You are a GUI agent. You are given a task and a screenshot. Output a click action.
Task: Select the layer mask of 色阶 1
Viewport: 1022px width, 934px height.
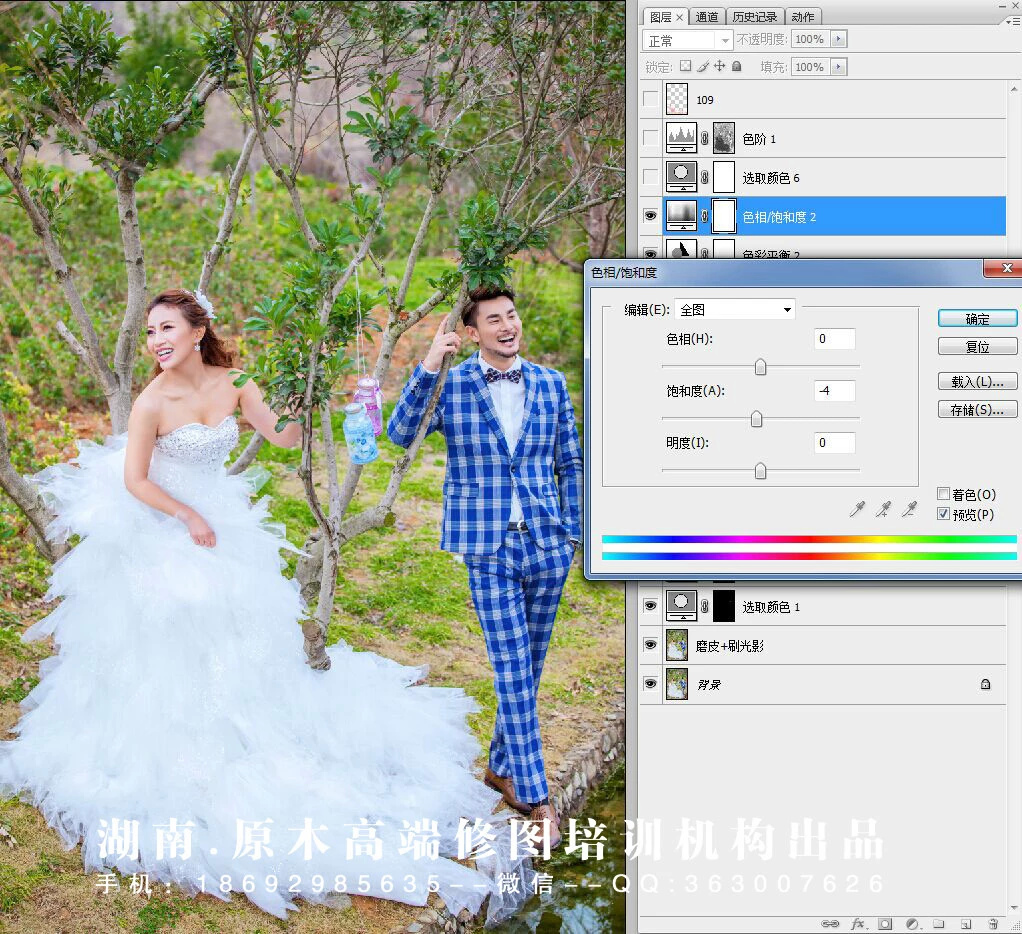click(724, 138)
